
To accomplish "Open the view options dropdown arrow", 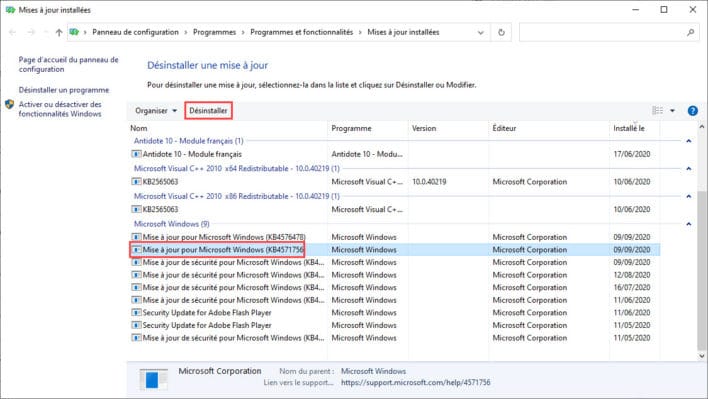I will [x=672, y=111].
